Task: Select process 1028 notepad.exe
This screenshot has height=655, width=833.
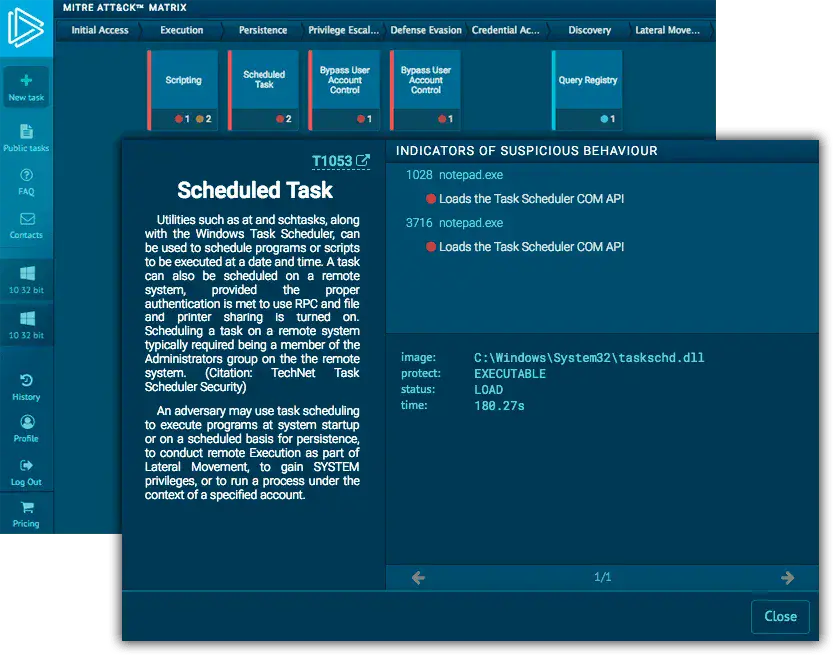Action: 454,175
